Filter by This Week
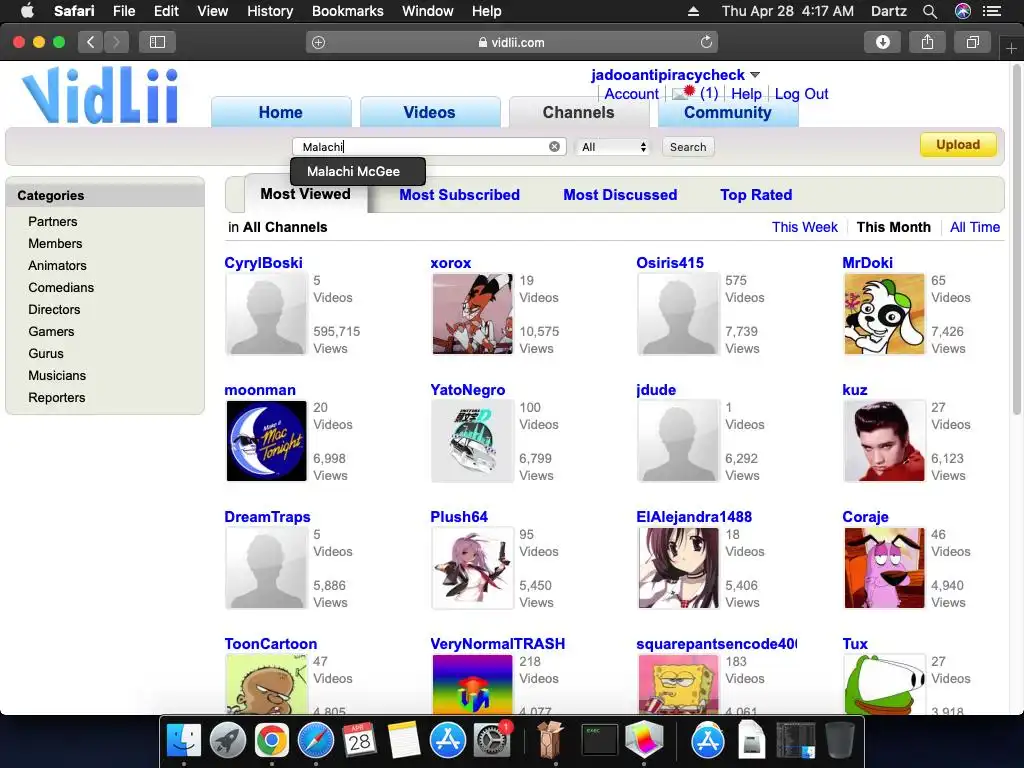 point(805,227)
